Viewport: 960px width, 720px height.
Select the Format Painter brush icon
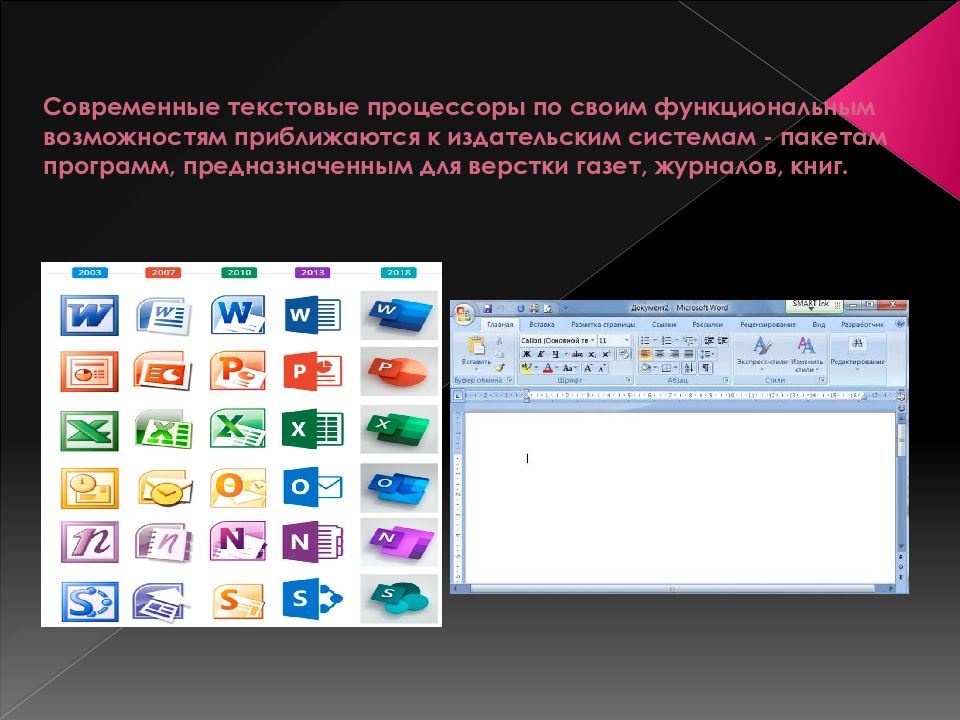coord(500,367)
